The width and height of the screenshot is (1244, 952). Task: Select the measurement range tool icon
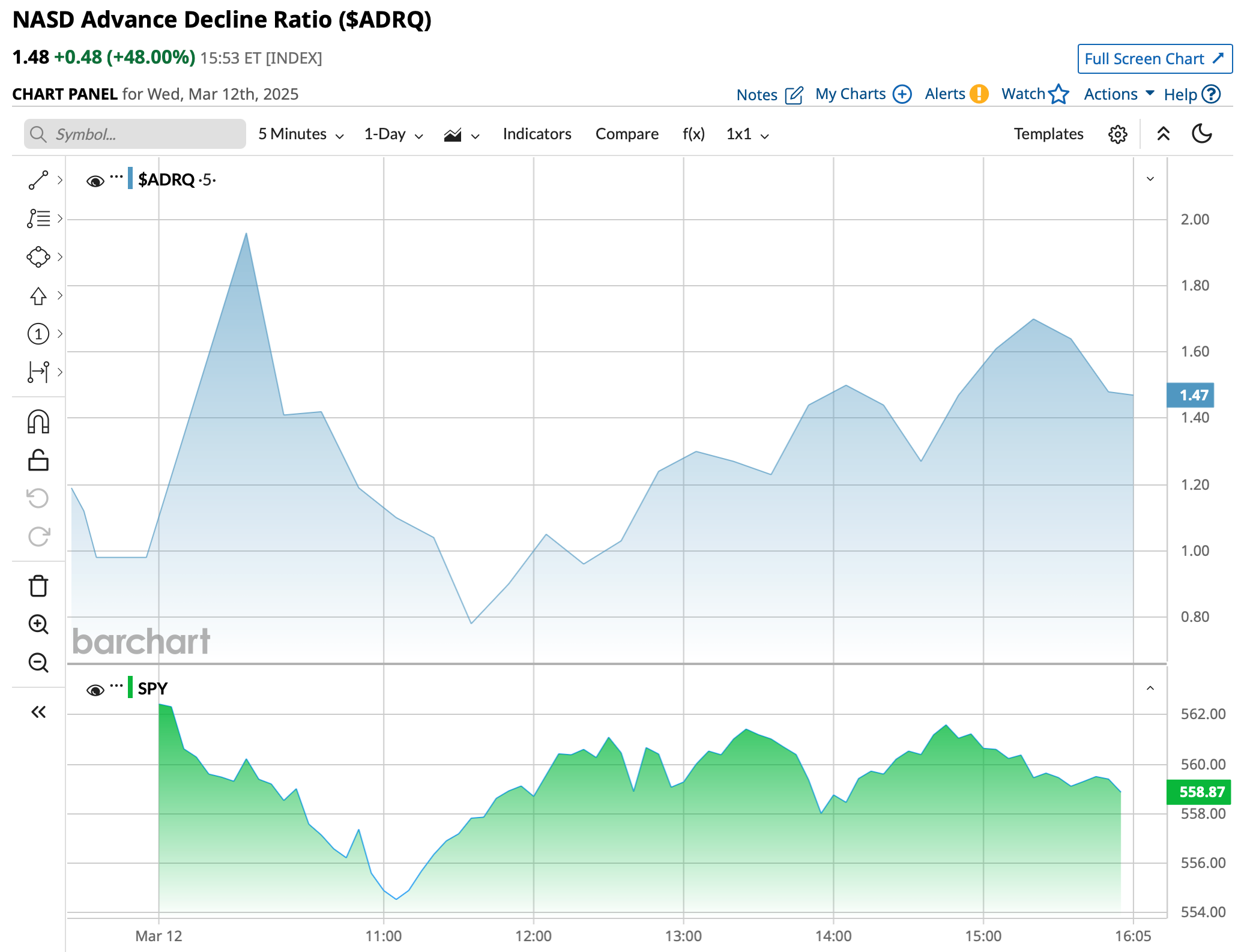38,372
